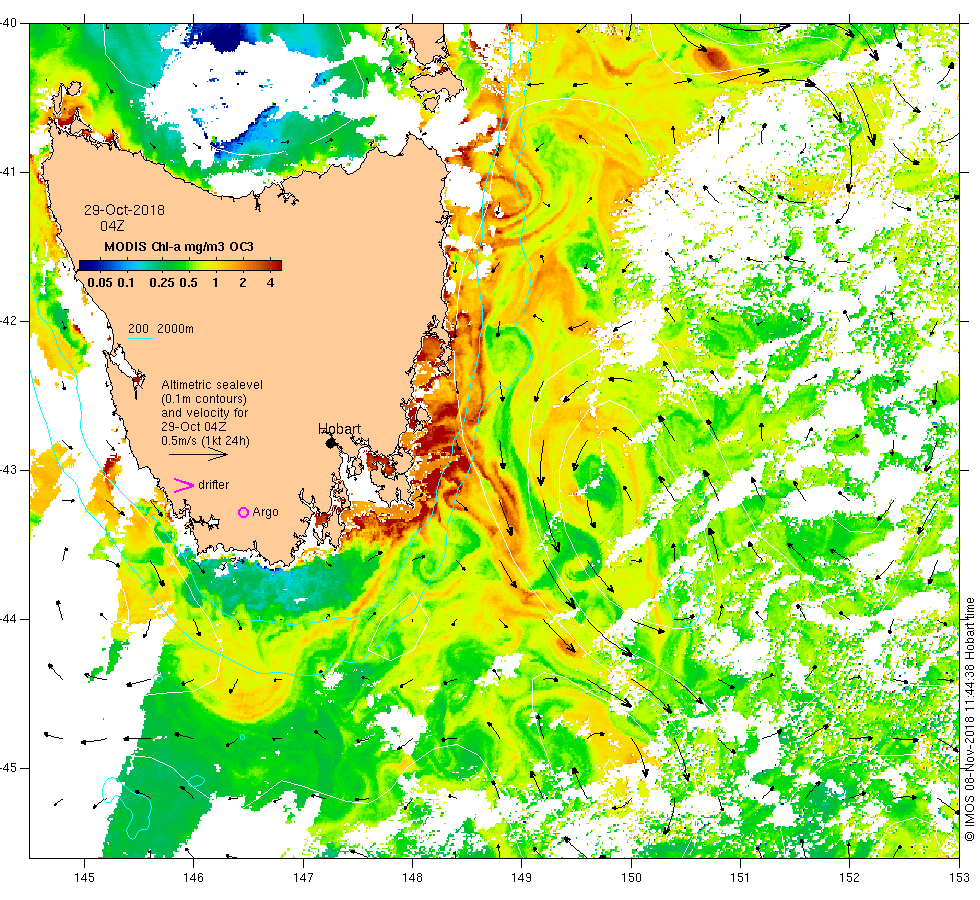Click the drifter legend label
This screenshot has height=900, width=980.
pyautogui.click(x=214, y=485)
